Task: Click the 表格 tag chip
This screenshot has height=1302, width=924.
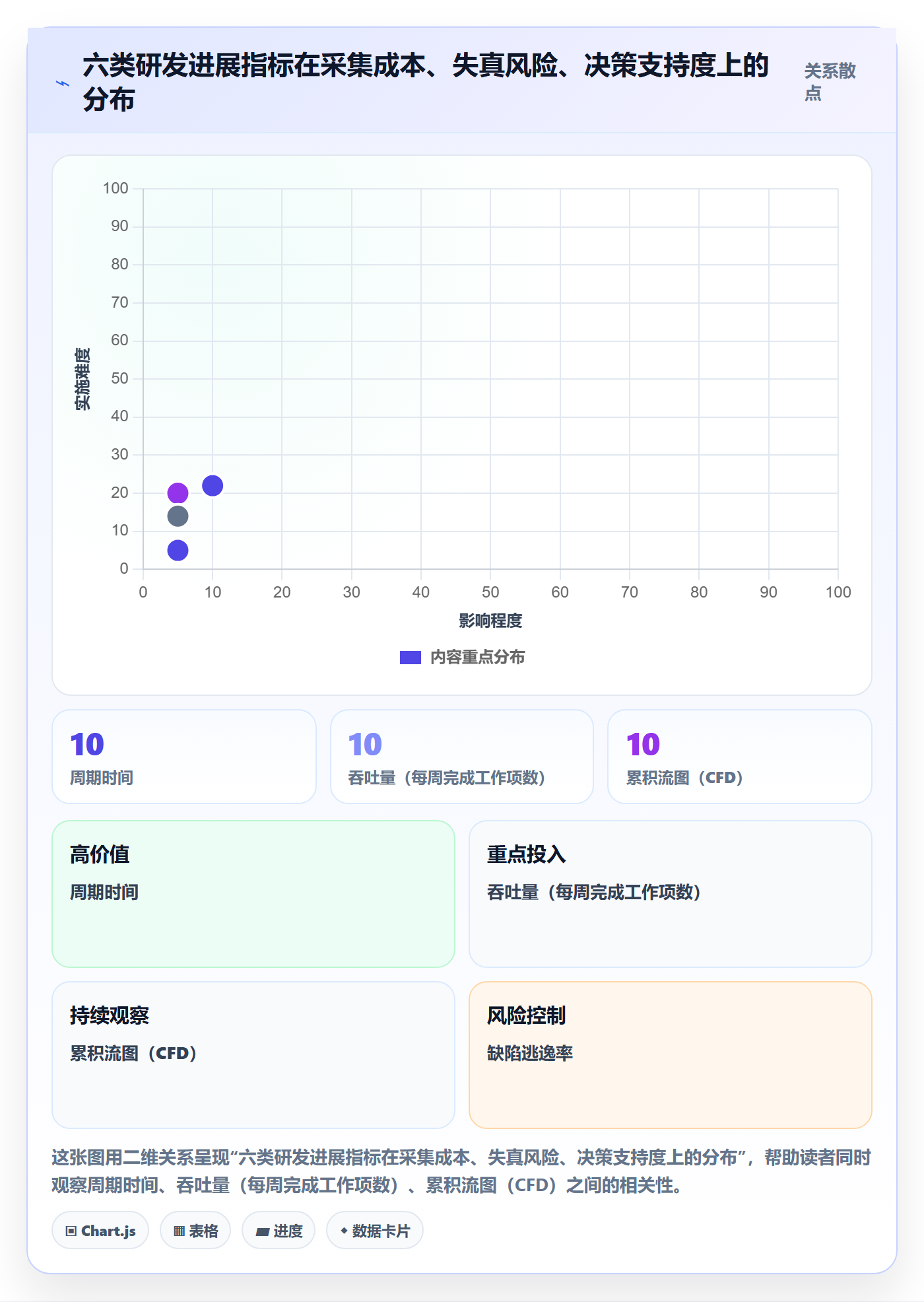Action: (195, 1230)
